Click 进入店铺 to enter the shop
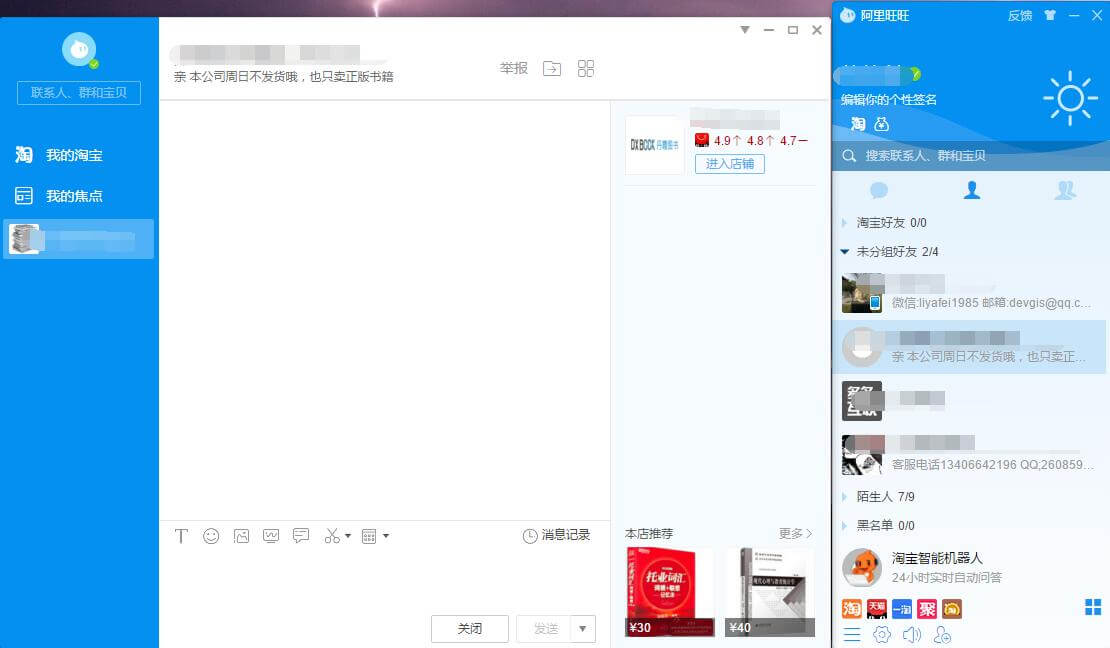The image size is (1110, 648). pyautogui.click(x=730, y=164)
